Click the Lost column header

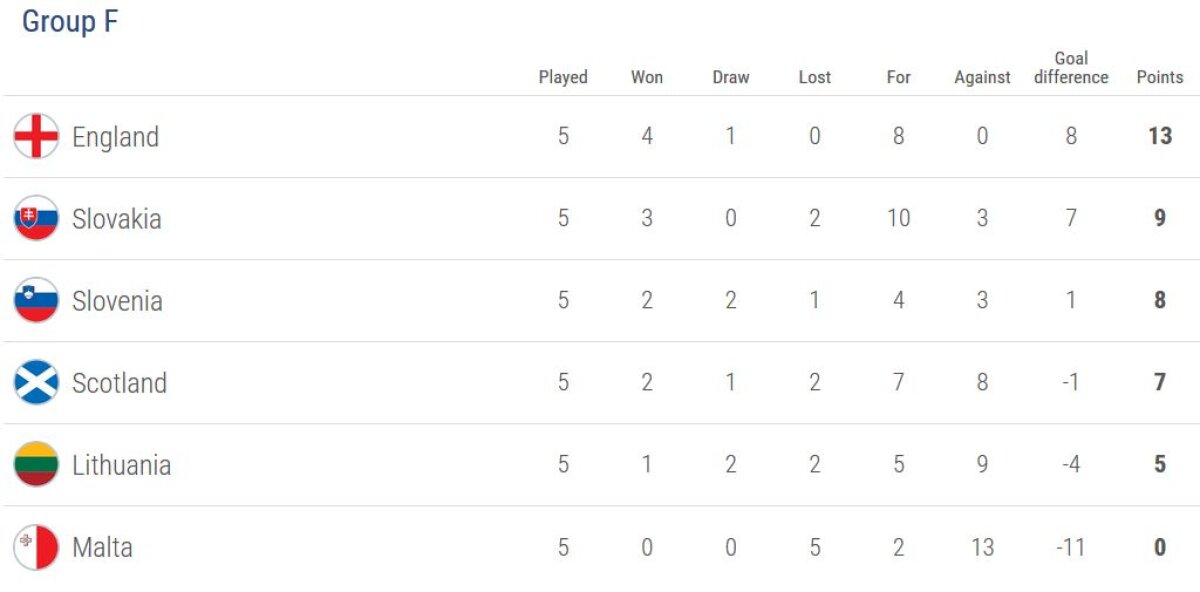[x=815, y=77]
